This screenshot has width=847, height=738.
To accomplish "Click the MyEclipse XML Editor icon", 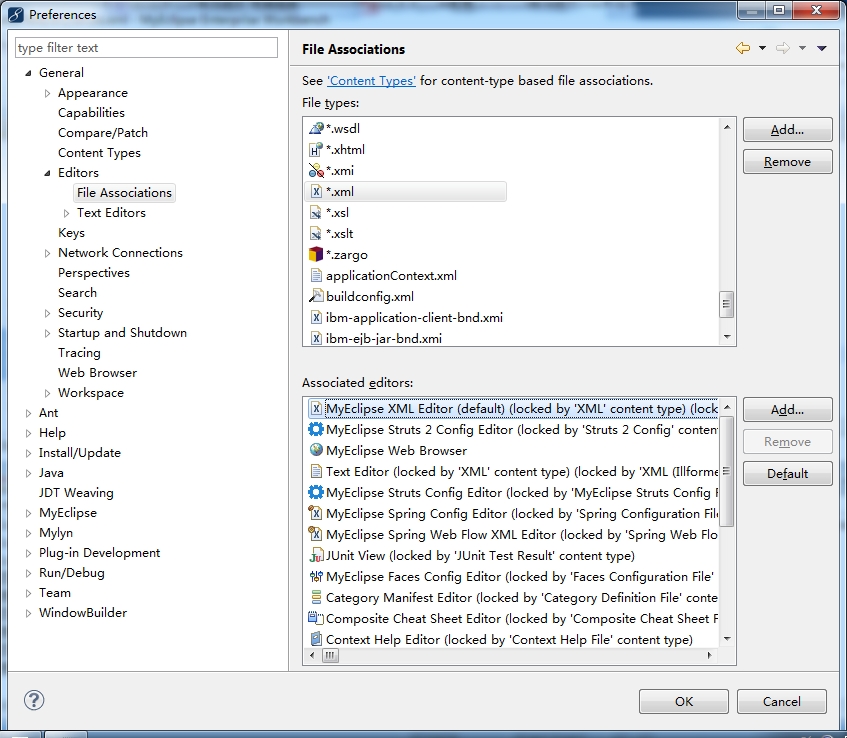I will (x=316, y=408).
